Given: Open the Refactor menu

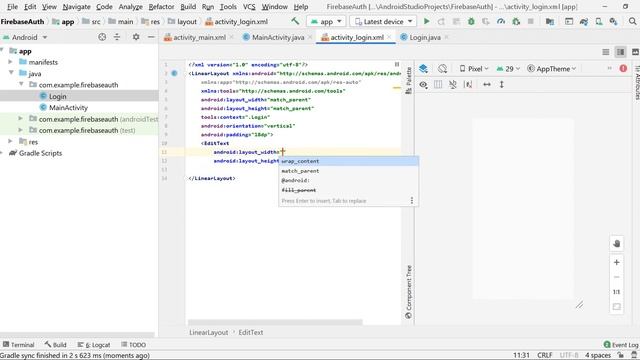Looking at the screenshot, I should (x=161, y=7).
